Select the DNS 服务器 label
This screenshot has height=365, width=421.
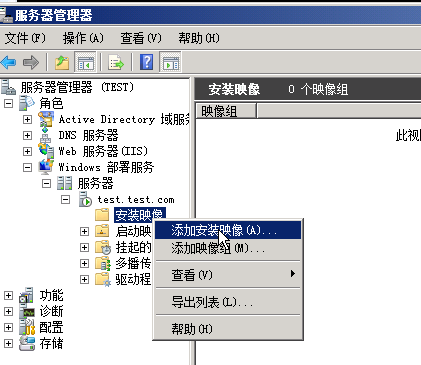tap(88, 135)
